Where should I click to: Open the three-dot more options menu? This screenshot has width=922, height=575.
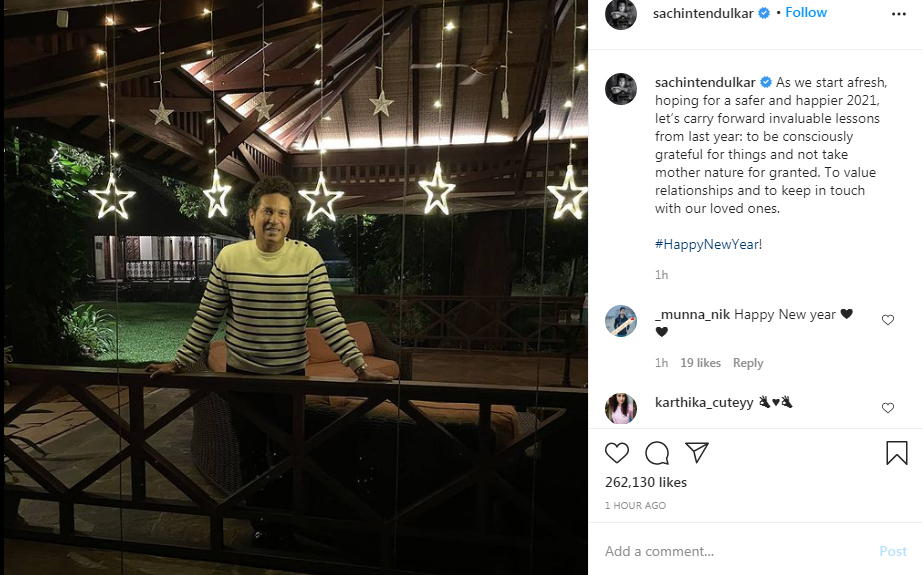pyautogui.click(x=897, y=13)
